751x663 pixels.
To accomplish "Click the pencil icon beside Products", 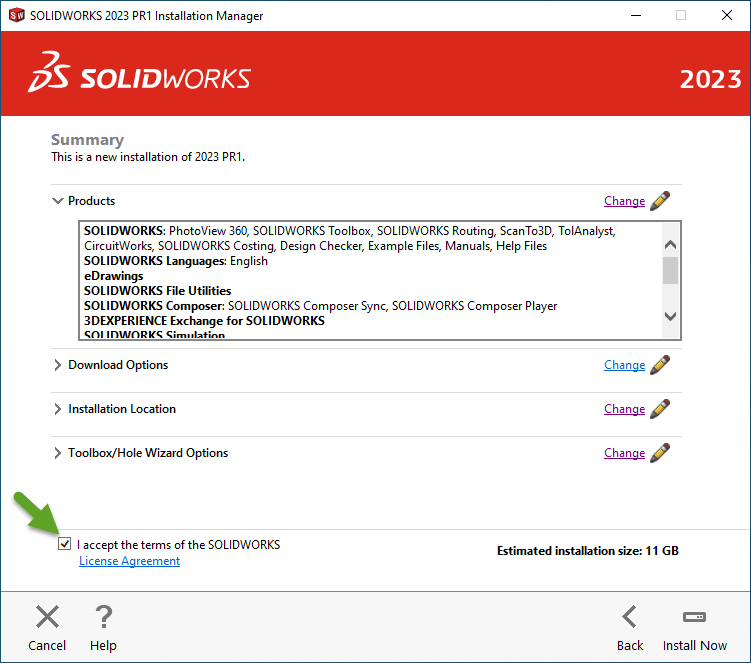I will click(660, 201).
